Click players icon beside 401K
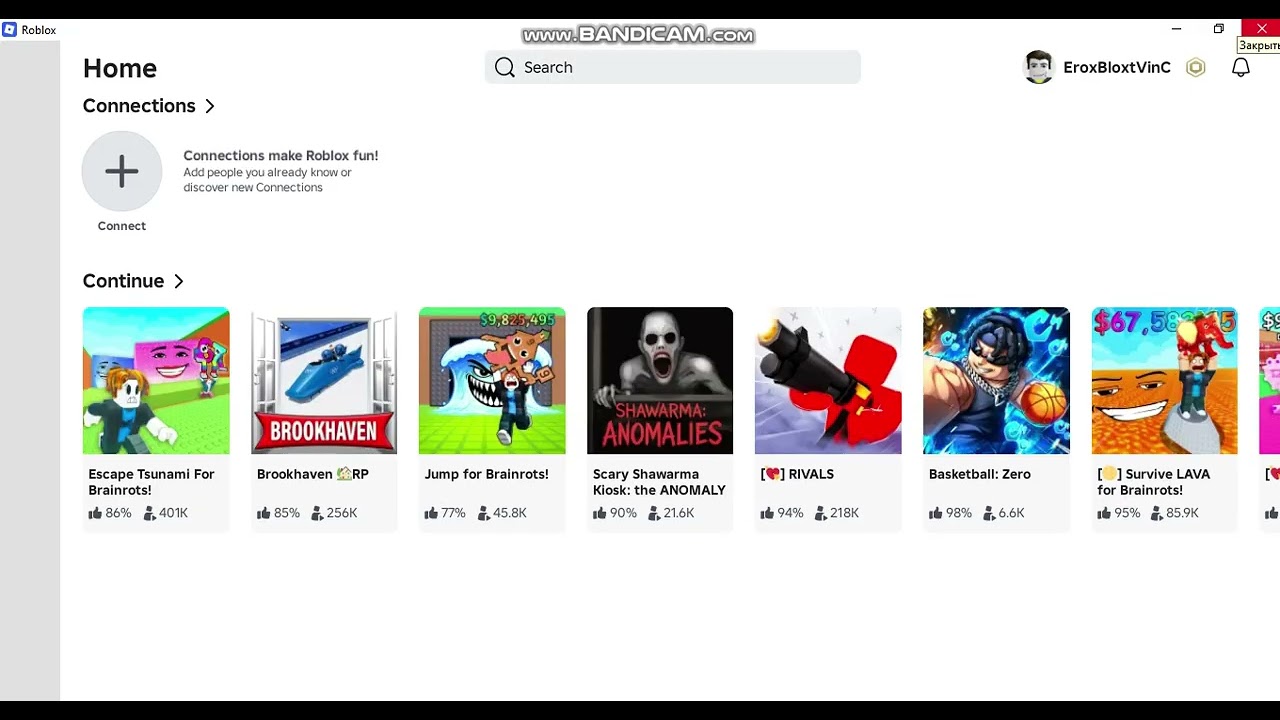1280x720 pixels. point(149,513)
